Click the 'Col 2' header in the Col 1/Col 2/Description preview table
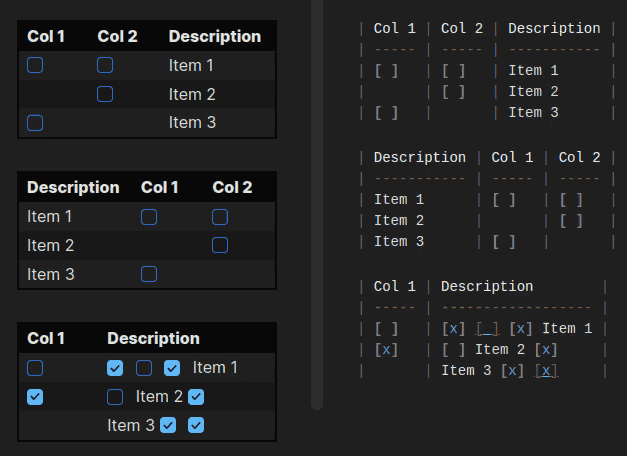Image resolution: width=627 pixels, height=456 pixels. point(118,36)
